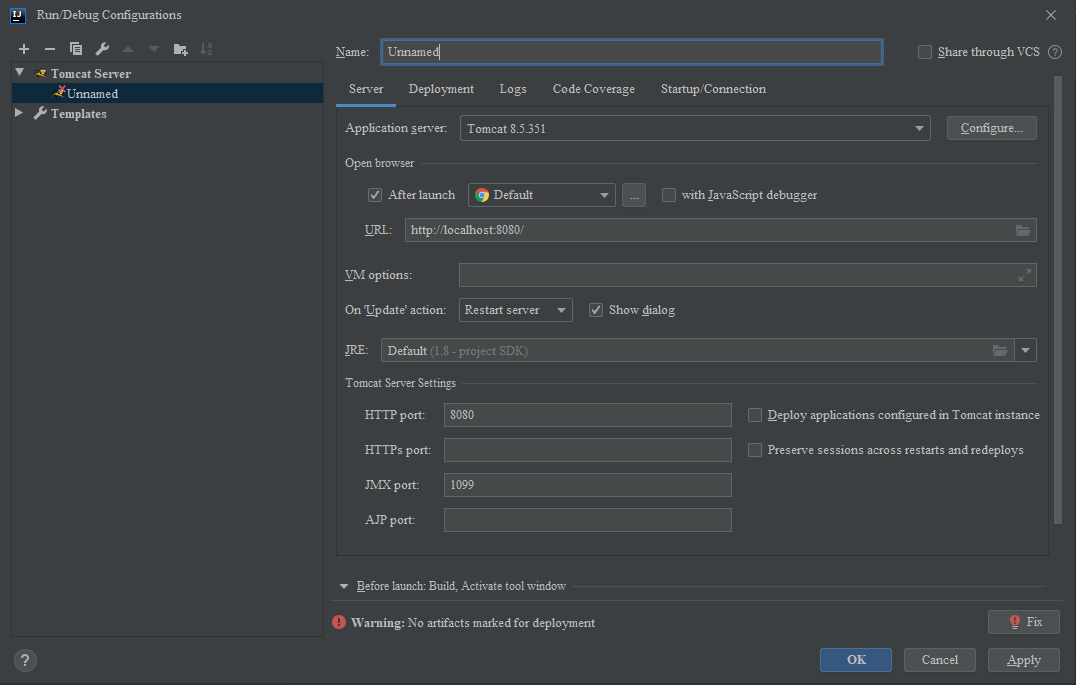The image size is (1076, 685).
Task: Switch to the Startup/Connection tab
Action: click(x=713, y=89)
